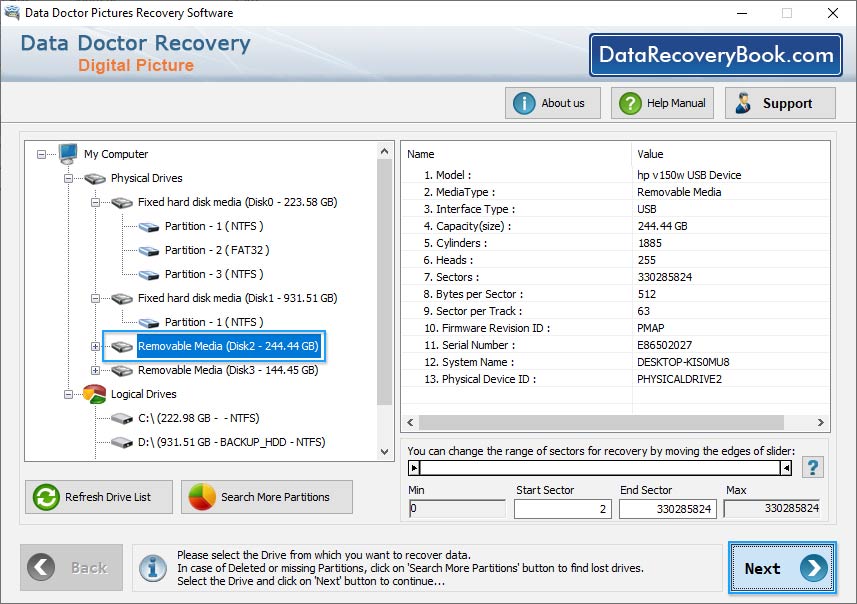Click the My Computer icon in the tree
Viewport: 857px width, 604px height.
66,154
